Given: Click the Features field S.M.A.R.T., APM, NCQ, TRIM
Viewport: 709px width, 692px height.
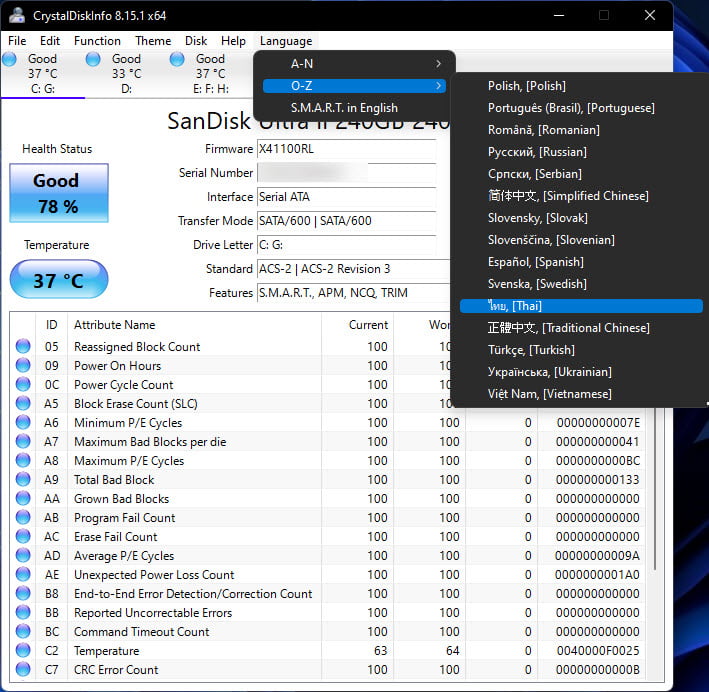Looking at the screenshot, I should (354, 293).
